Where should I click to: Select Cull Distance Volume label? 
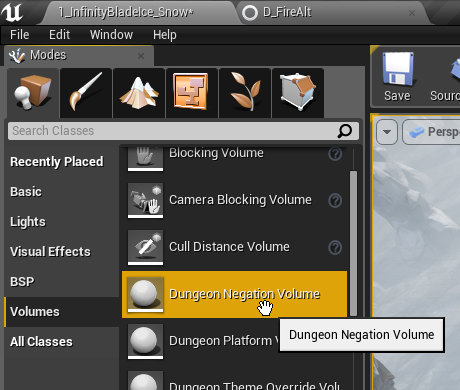click(x=229, y=247)
